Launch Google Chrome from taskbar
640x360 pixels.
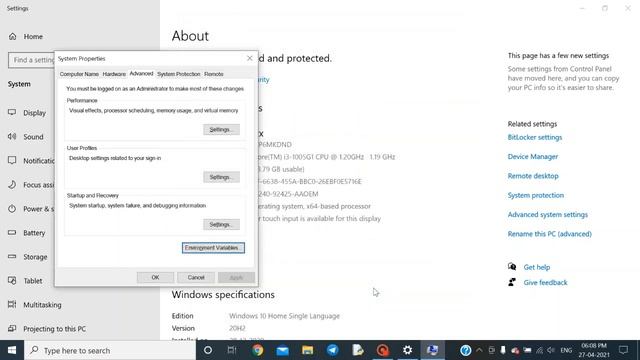pos(258,350)
